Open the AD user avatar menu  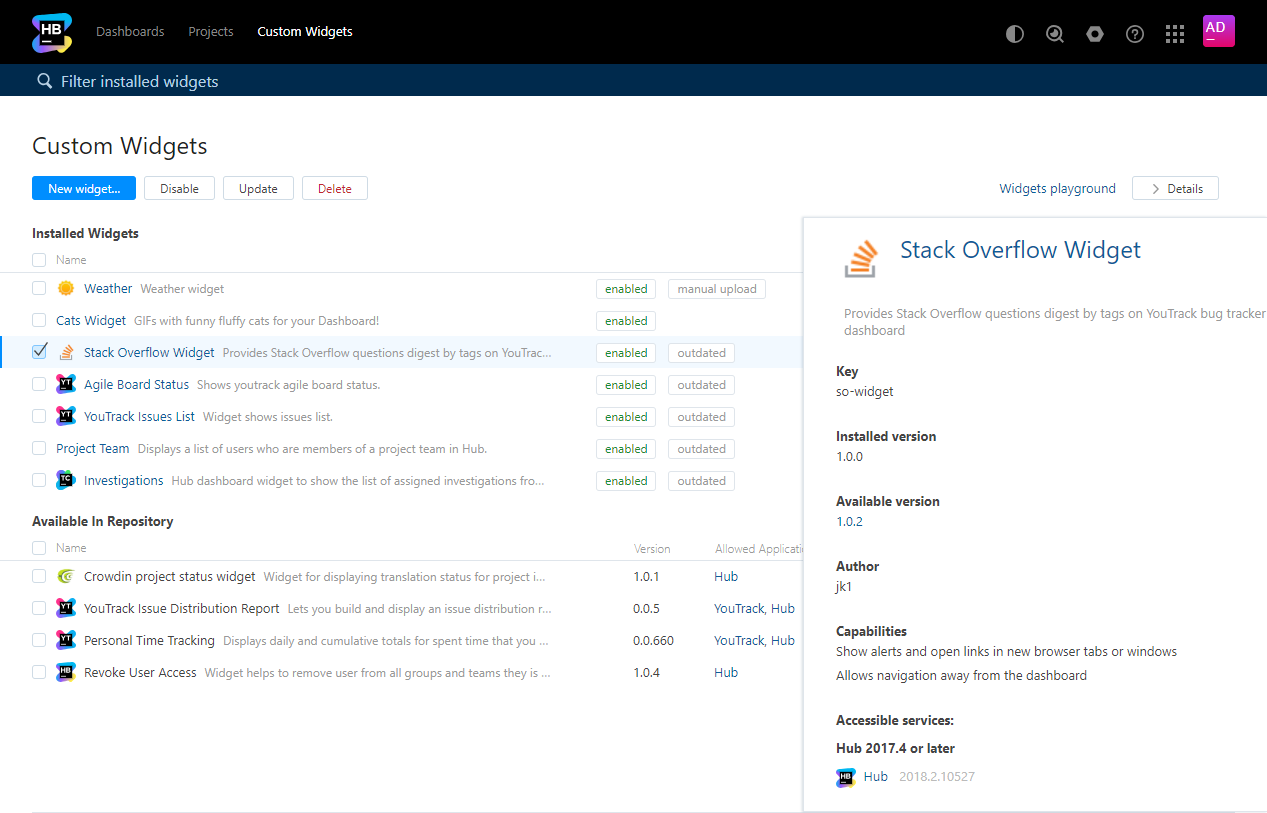click(1218, 31)
